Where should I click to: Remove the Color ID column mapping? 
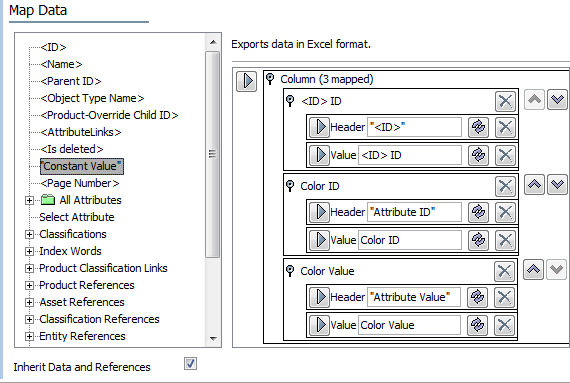[x=505, y=186]
